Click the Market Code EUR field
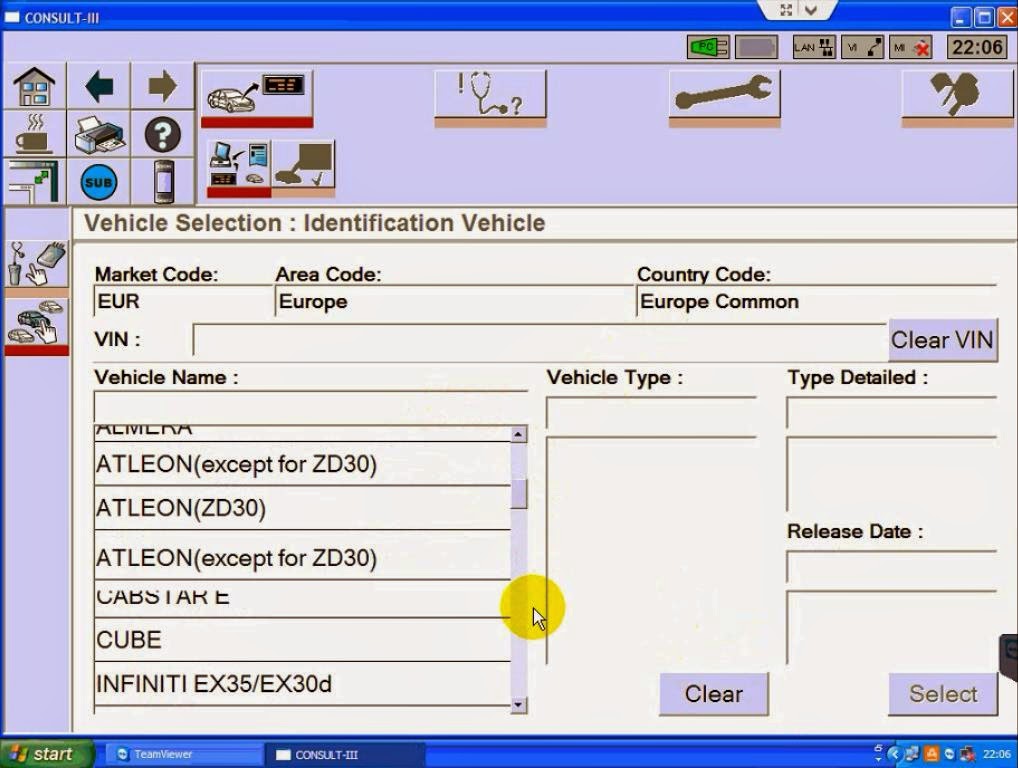 coord(184,302)
